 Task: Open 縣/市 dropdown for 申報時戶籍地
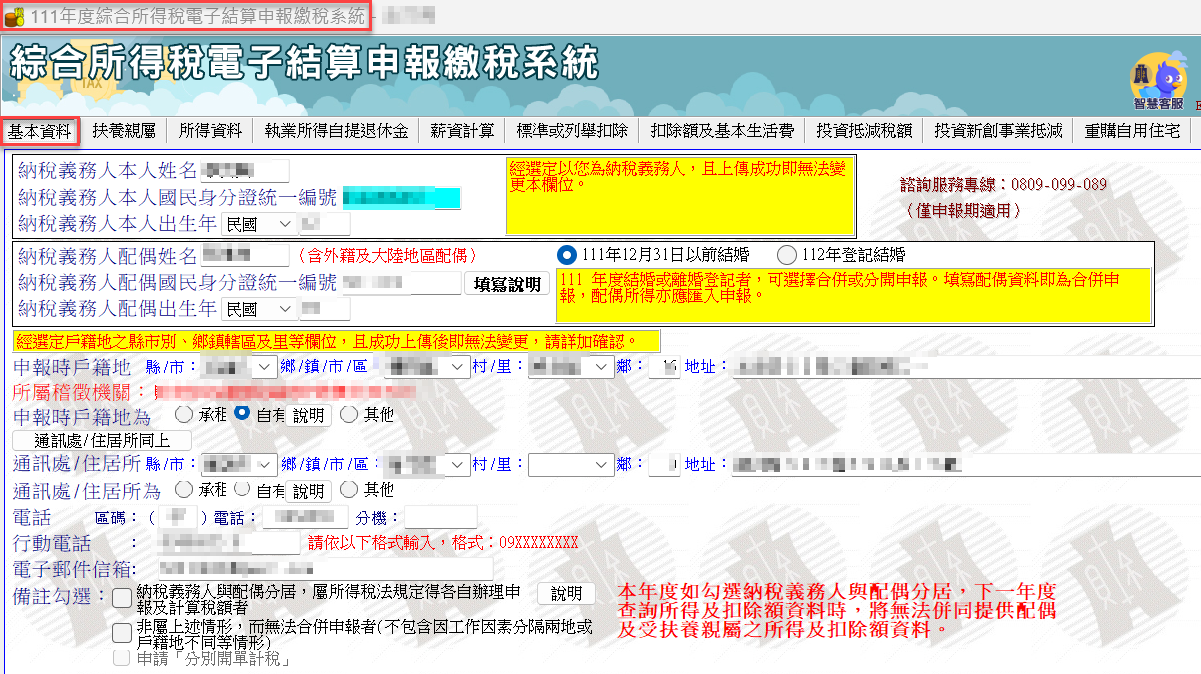[x=238, y=367]
